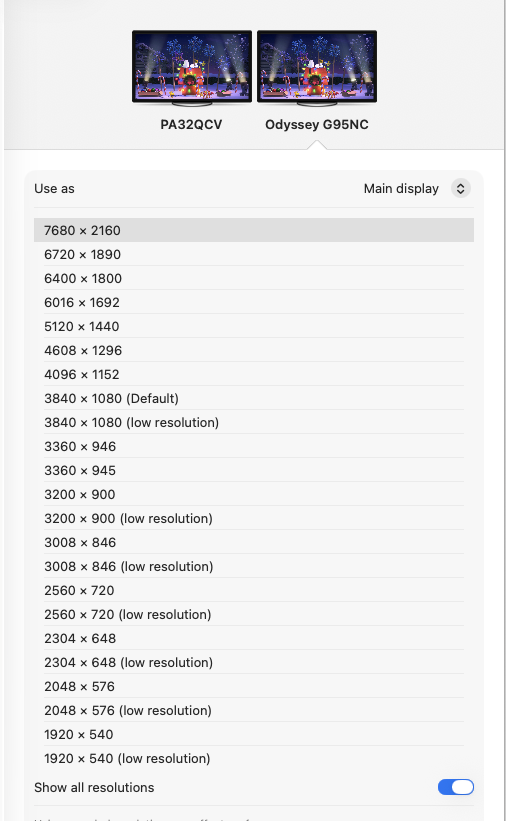Viewport: 506px width, 821px height.
Task: Choose the 3360 × 946 resolution
Action: click(254, 447)
